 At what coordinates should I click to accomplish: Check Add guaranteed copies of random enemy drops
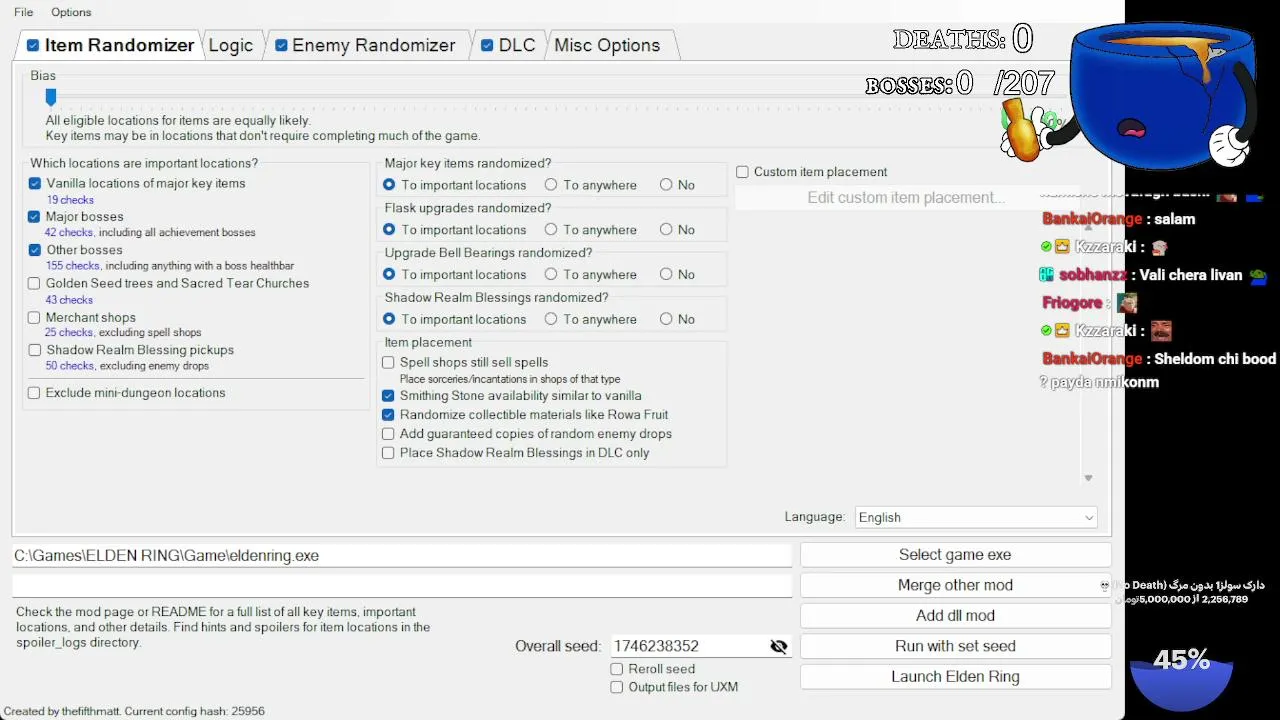(x=388, y=434)
